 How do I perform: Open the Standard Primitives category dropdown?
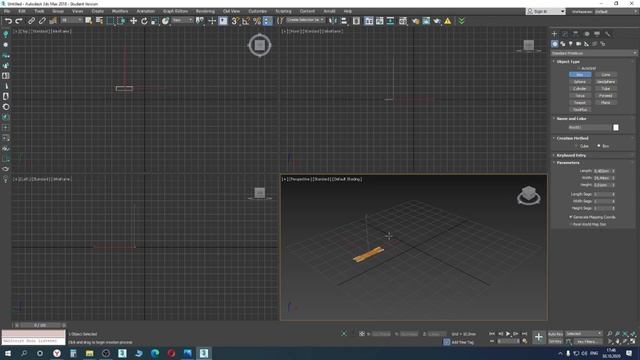pyautogui.click(x=593, y=53)
